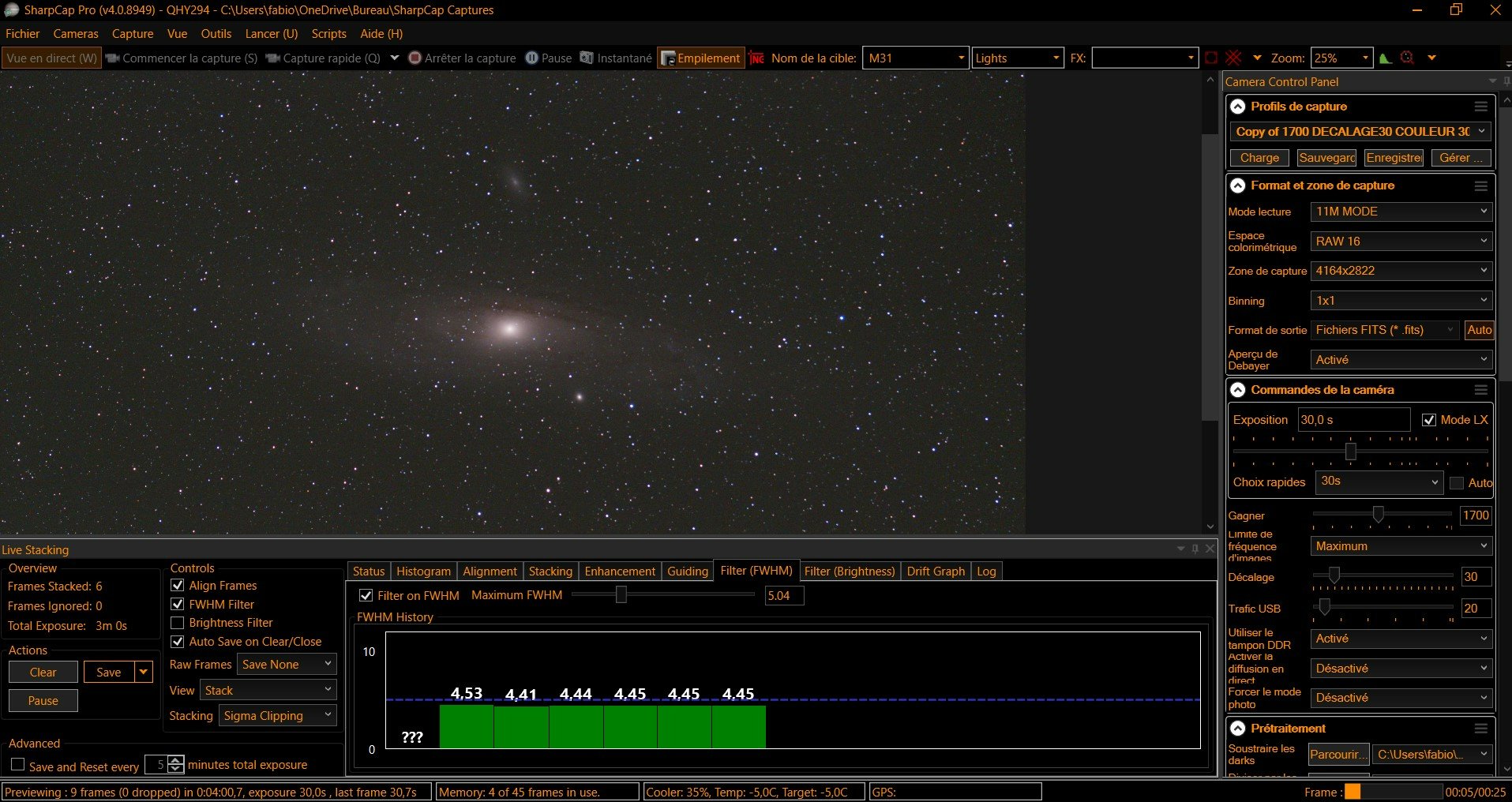Open the Stacking Sigma Clipping dropdown
Viewport: 1512px width, 802px height.
[x=278, y=716]
